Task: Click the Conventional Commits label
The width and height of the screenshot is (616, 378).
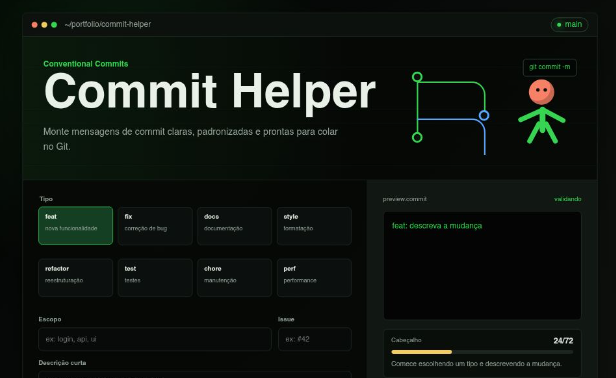Action: point(86,64)
